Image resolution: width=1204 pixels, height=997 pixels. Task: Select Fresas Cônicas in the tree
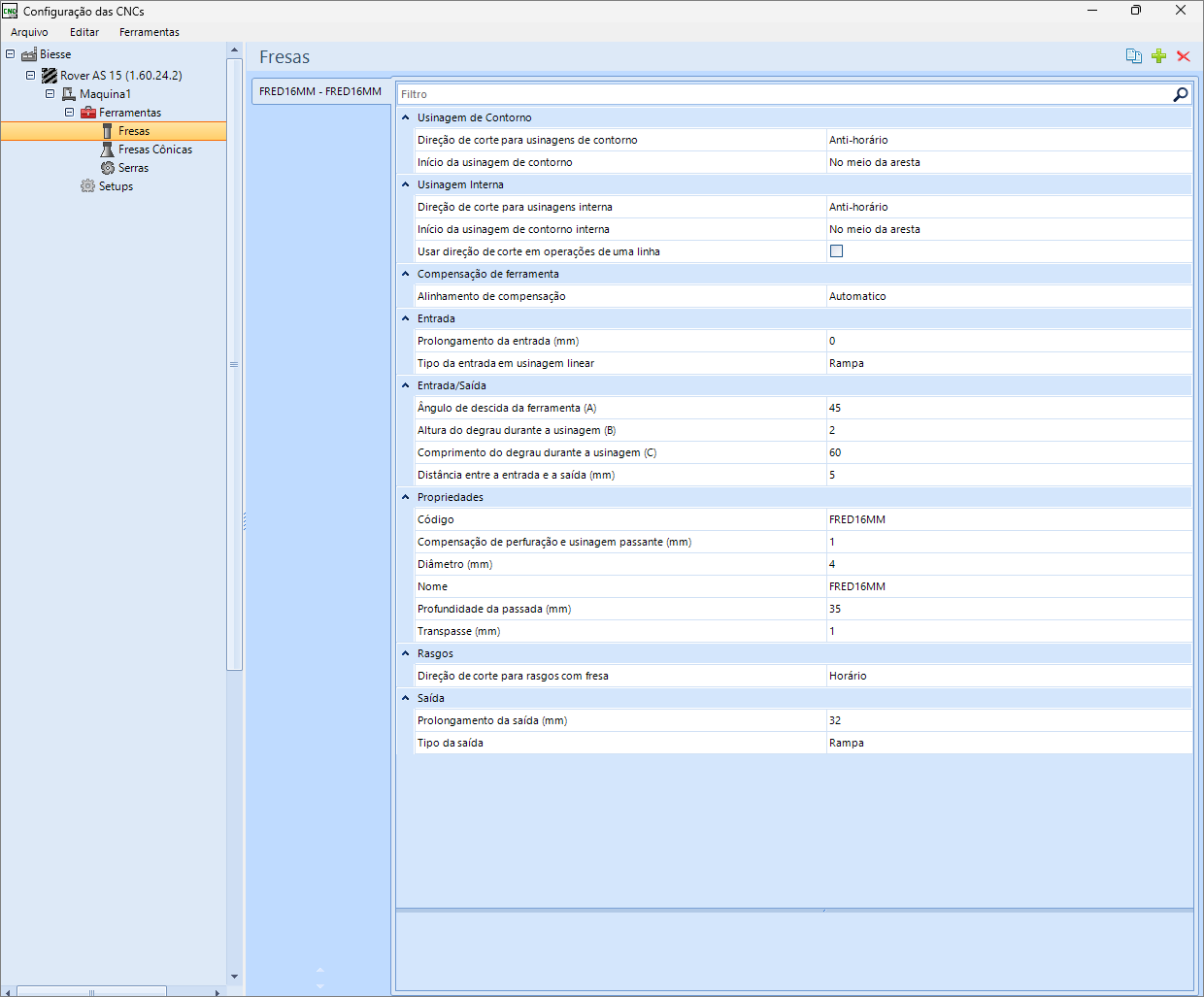pos(154,150)
